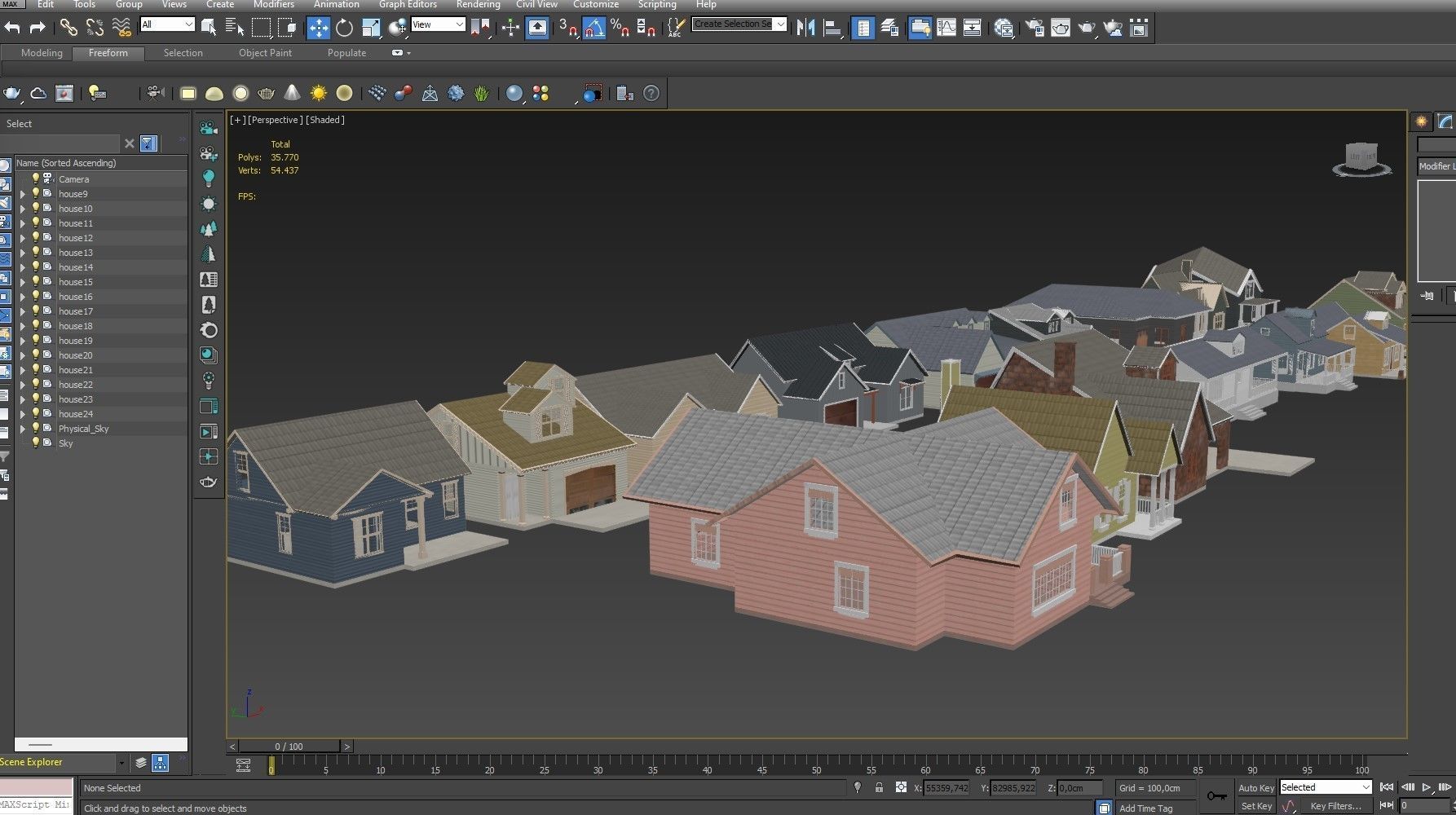Viewport: 1456px width, 815px height.
Task: Activate the Select and Rotate tool
Action: [x=345, y=28]
